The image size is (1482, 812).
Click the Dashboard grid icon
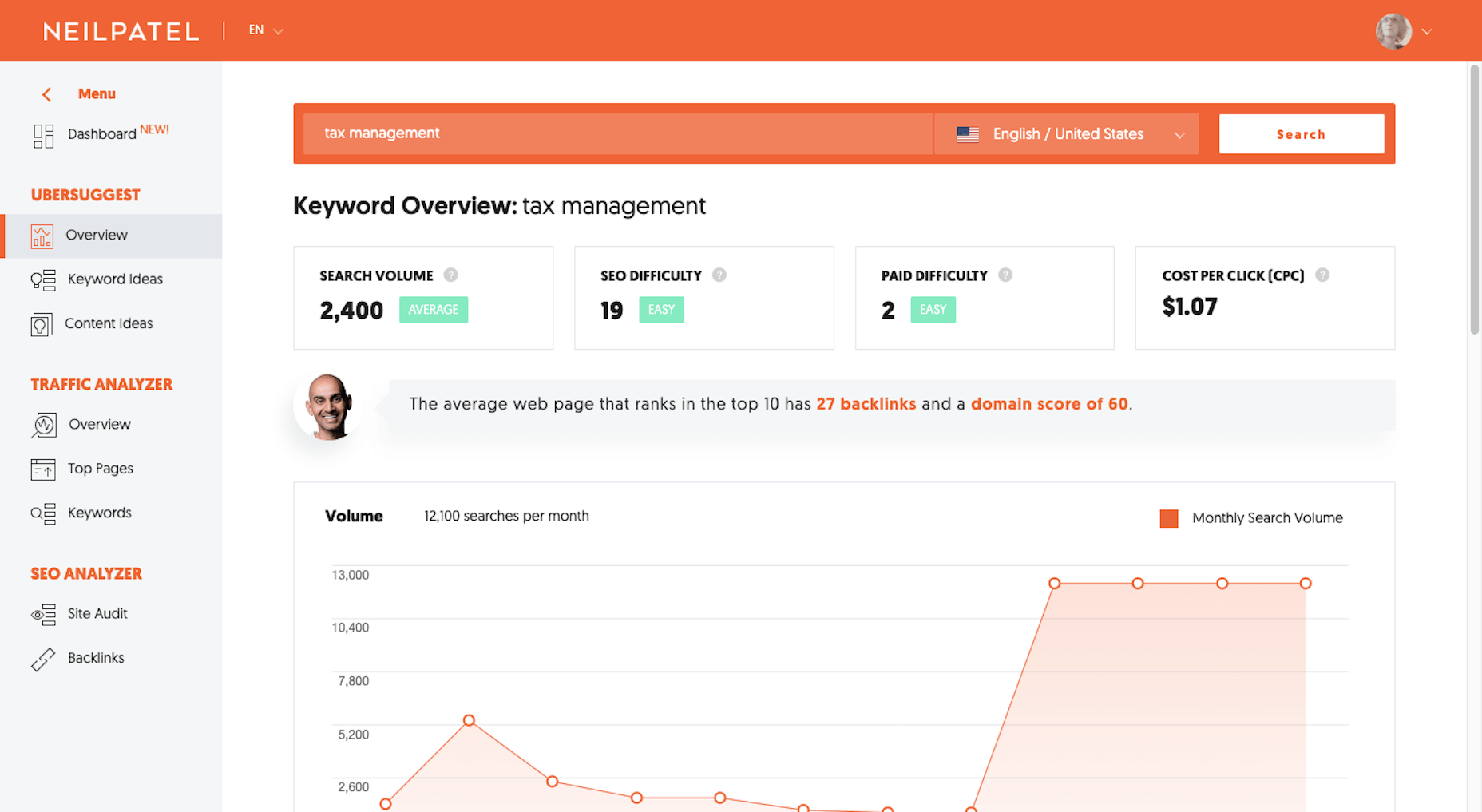(x=43, y=136)
